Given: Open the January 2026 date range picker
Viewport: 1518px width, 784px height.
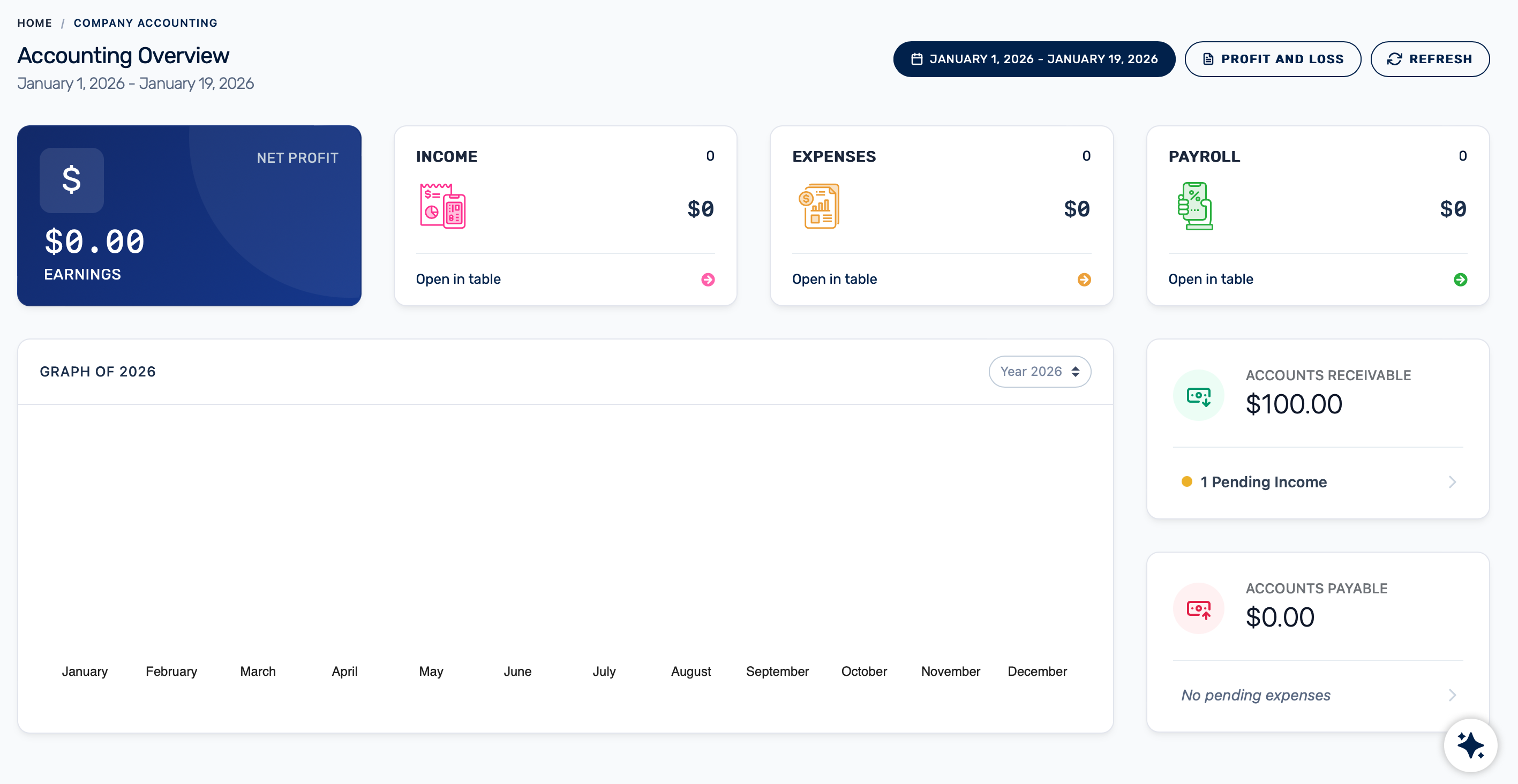Looking at the screenshot, I should pos(1034,59).
